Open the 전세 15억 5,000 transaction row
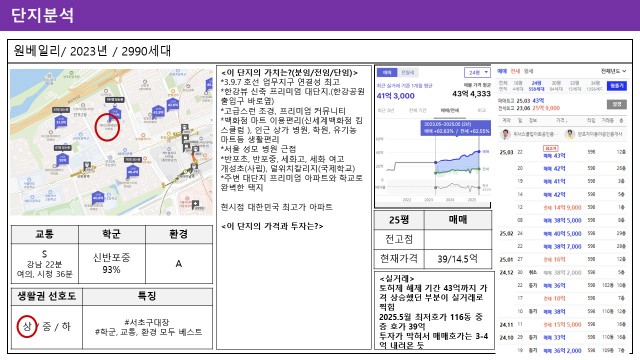This screenshot has width=640, height=360. (562, 324)
